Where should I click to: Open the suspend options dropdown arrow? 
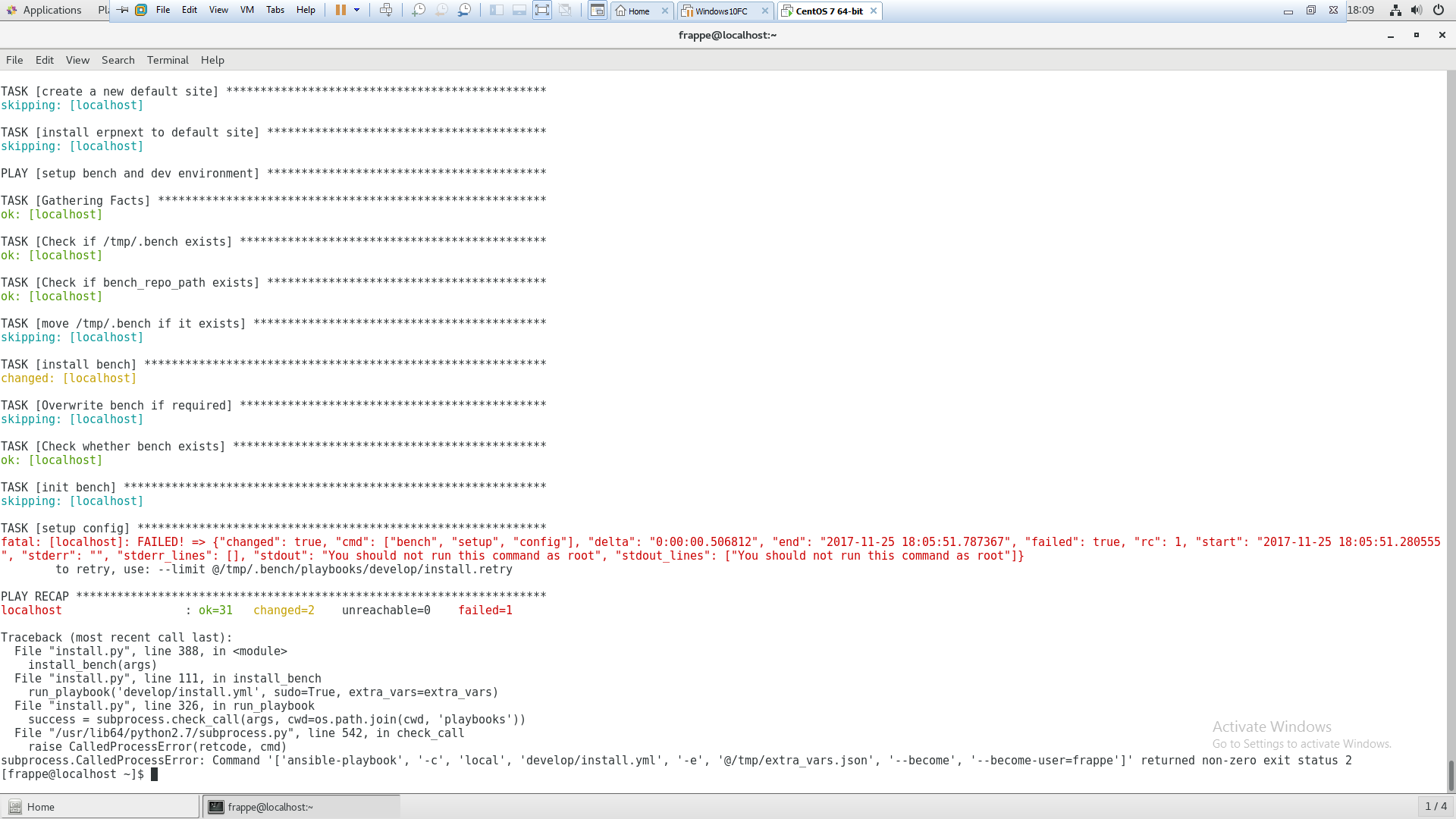[x=357, y=10]
